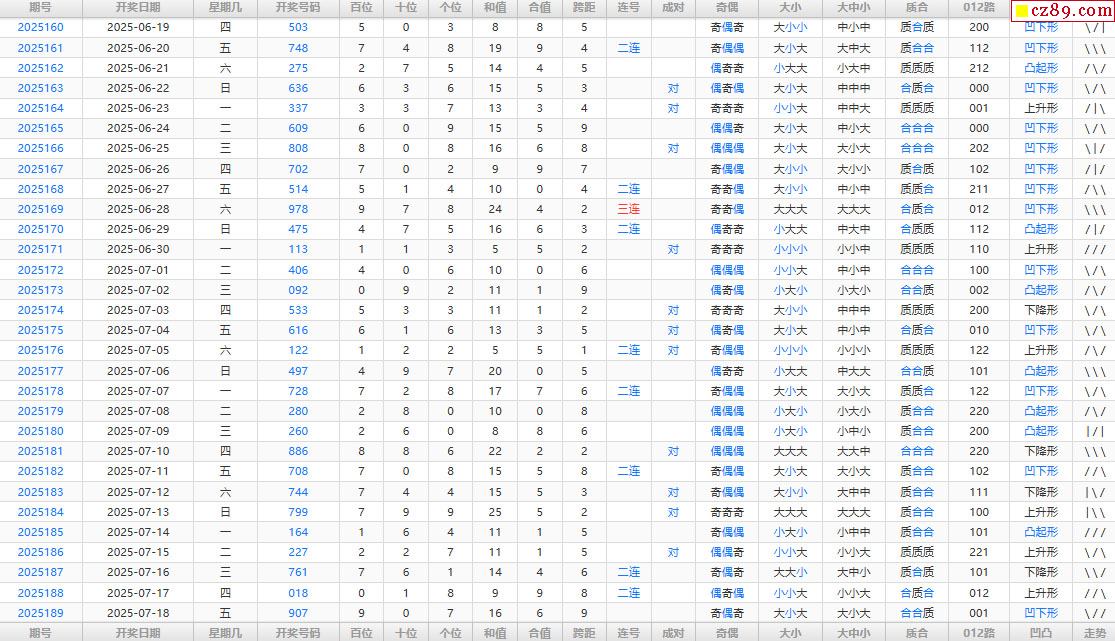Image resolution: width=1115 pixels, height=641 pixels.
Task: Open period link 2025173
Action: (x=41, y=290)
